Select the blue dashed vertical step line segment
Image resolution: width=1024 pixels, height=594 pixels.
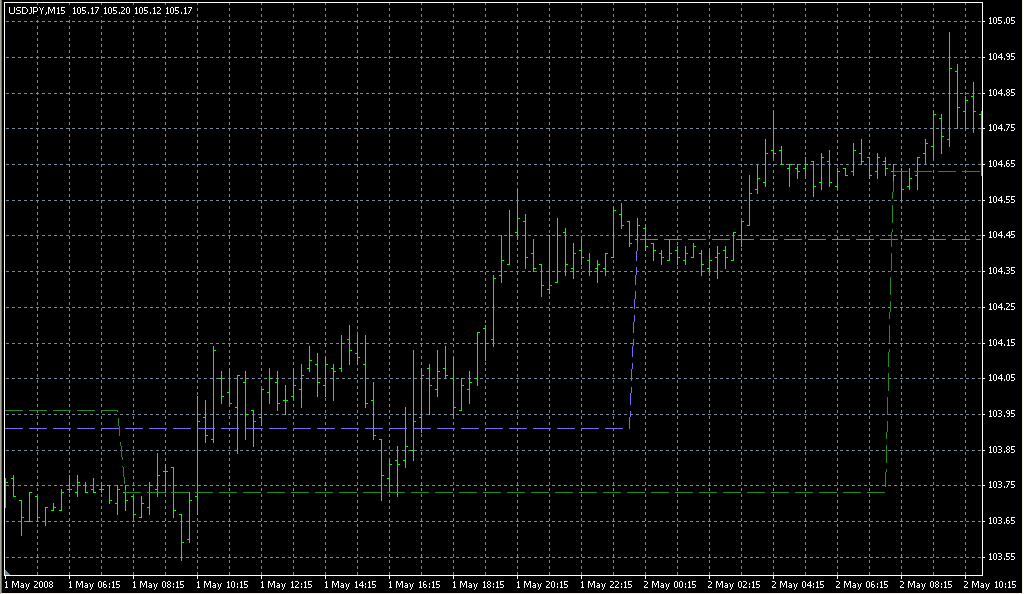coord(633,334)
